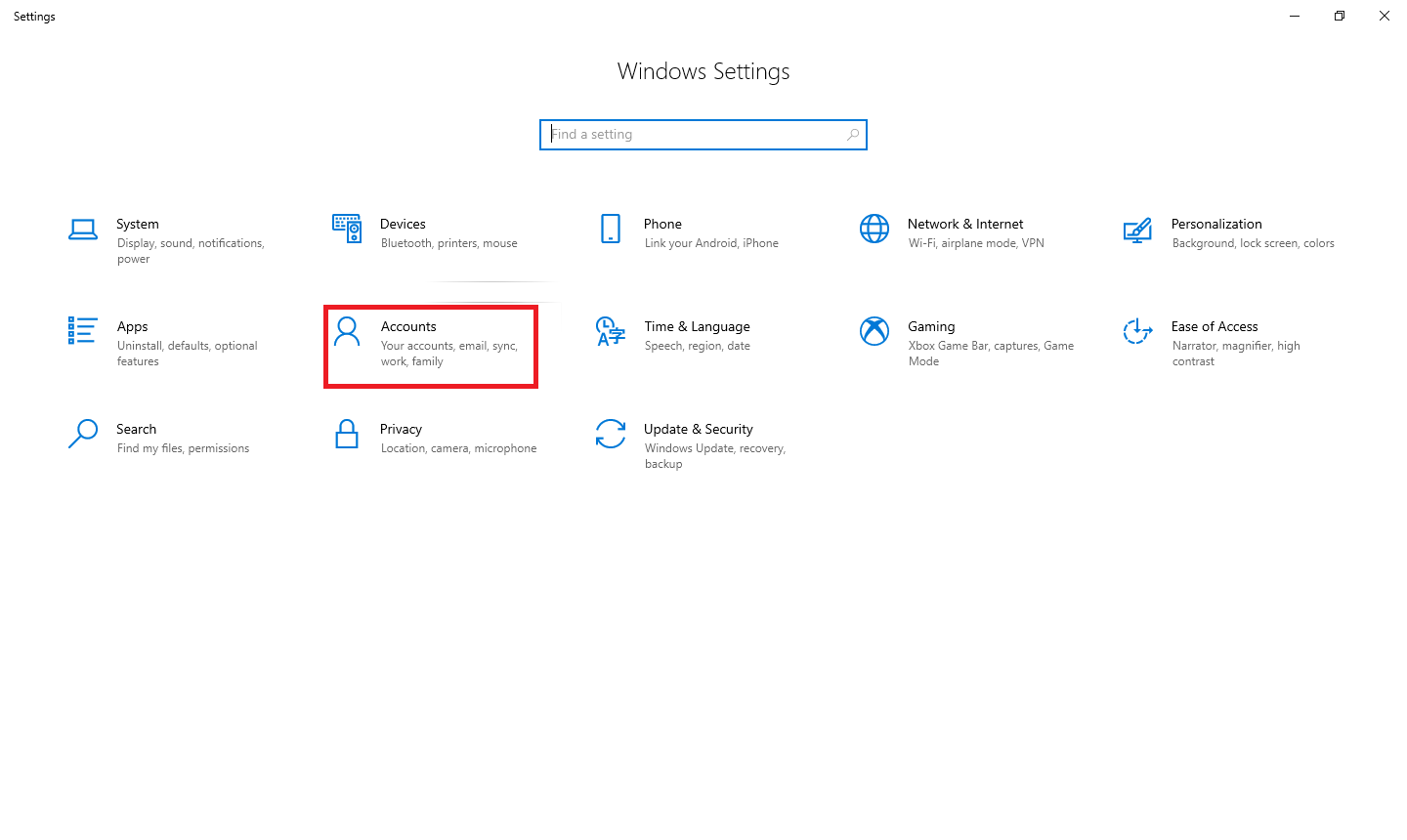Click the Apps category title
Viewport: 1407px width, 840px height.
(x=133, y=326)
